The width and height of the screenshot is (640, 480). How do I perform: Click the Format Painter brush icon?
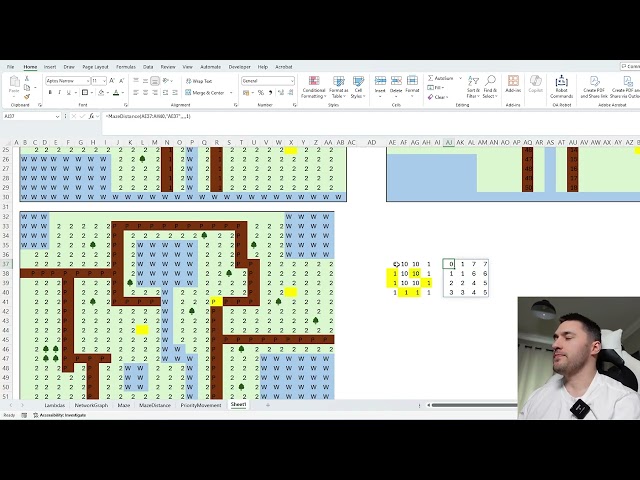27,97
